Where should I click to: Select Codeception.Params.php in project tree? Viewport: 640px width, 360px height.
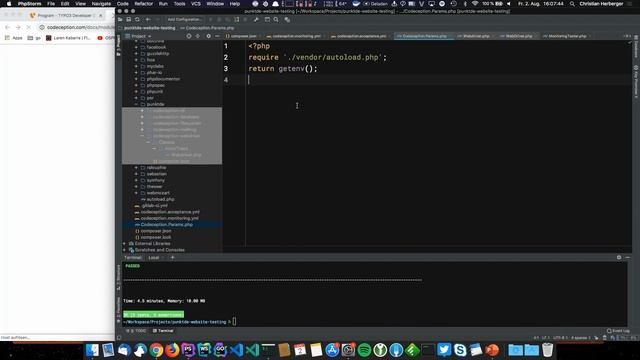(167, 224)
